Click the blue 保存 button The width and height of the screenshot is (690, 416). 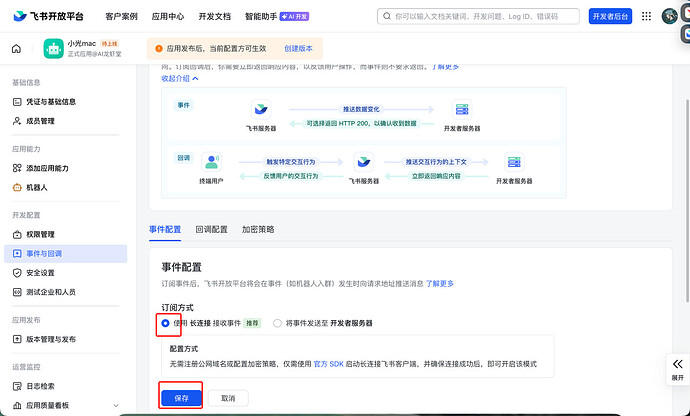(x=181, y=397)
